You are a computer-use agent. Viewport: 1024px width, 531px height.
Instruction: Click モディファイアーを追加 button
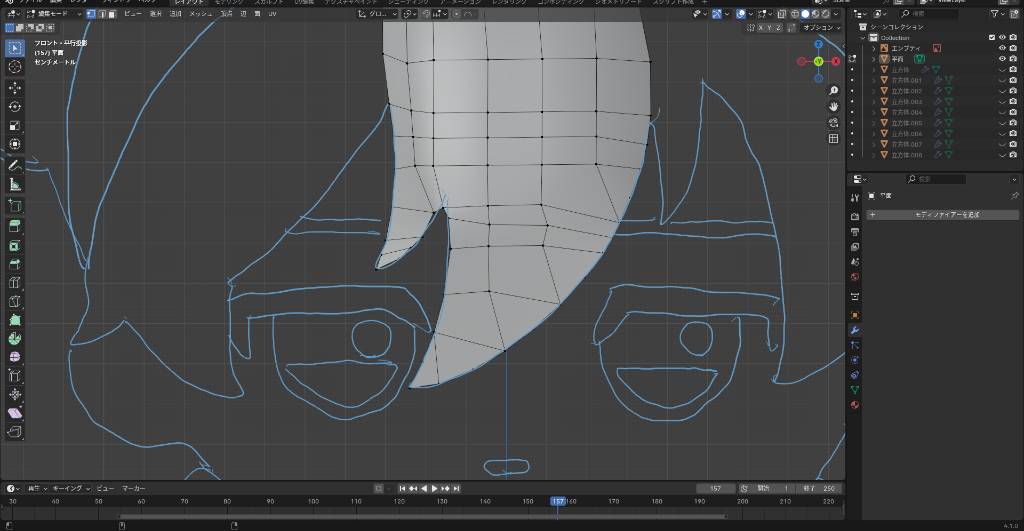pyautogui.click(x=946, y=215)
